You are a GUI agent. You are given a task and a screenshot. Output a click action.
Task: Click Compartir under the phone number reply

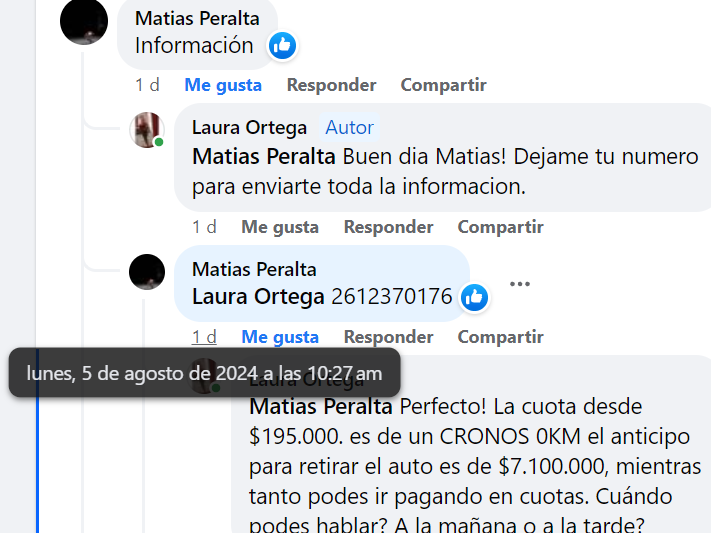coord(501,337)
